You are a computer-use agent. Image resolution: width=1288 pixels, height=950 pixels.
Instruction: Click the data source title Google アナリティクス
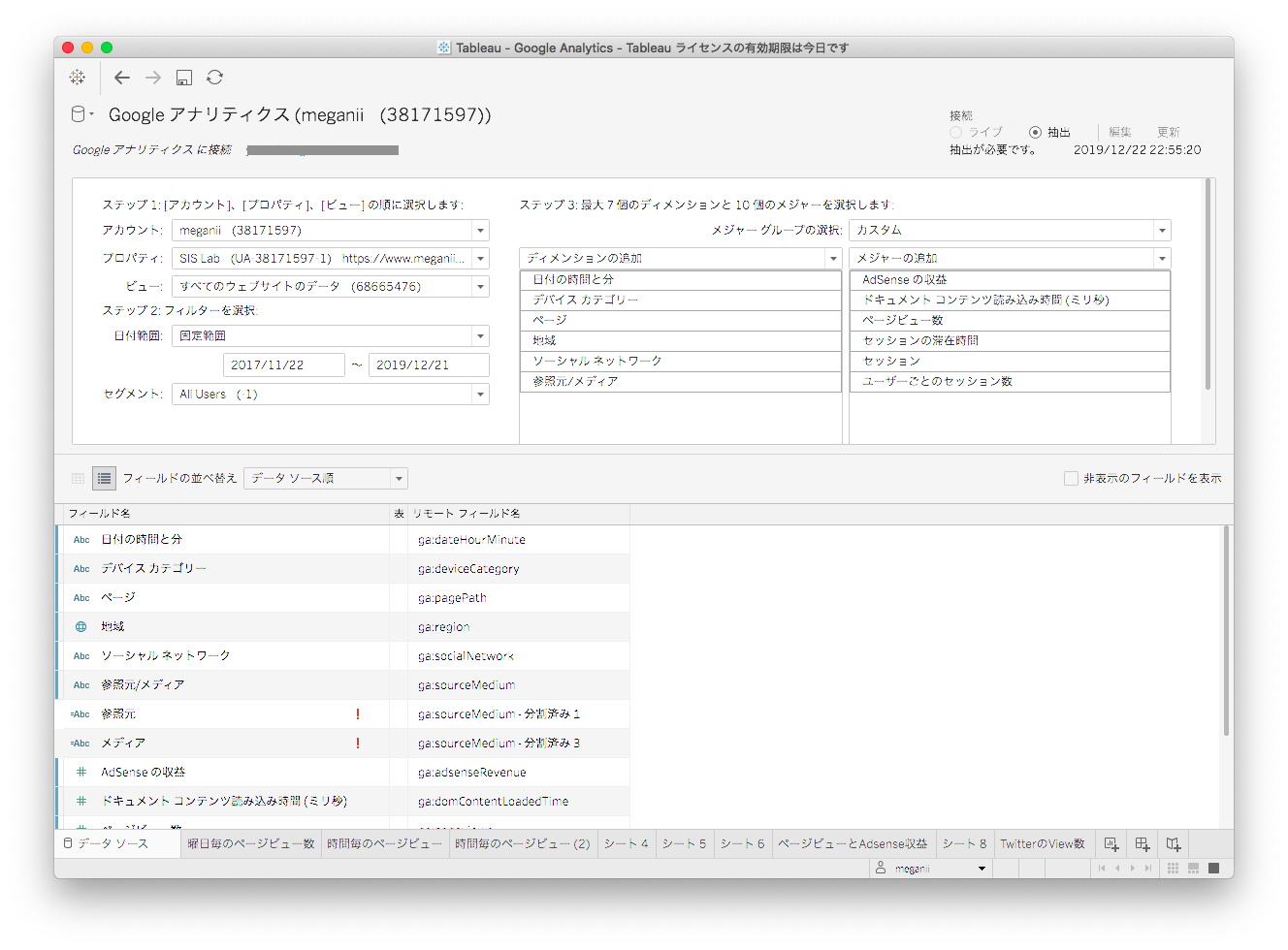coord(300,114)
